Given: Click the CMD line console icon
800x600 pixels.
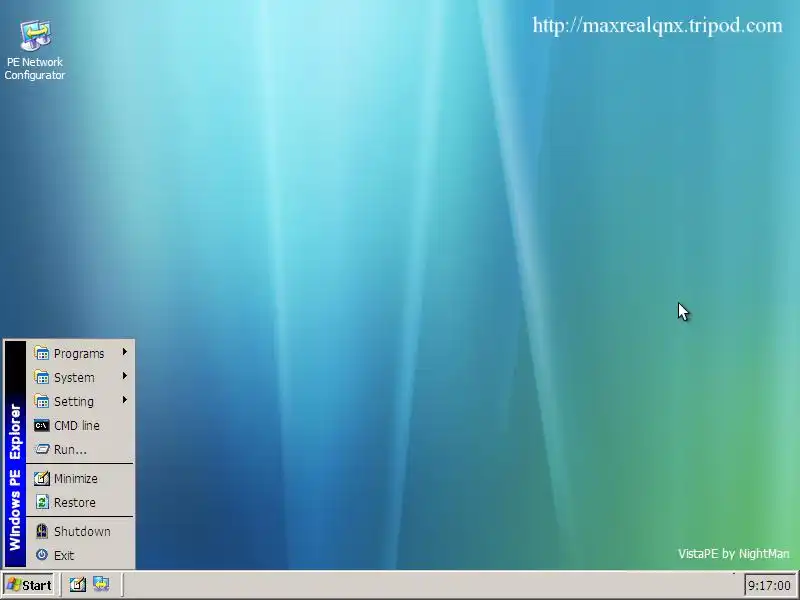Looking at the screenshot, I should click(42, 425).
